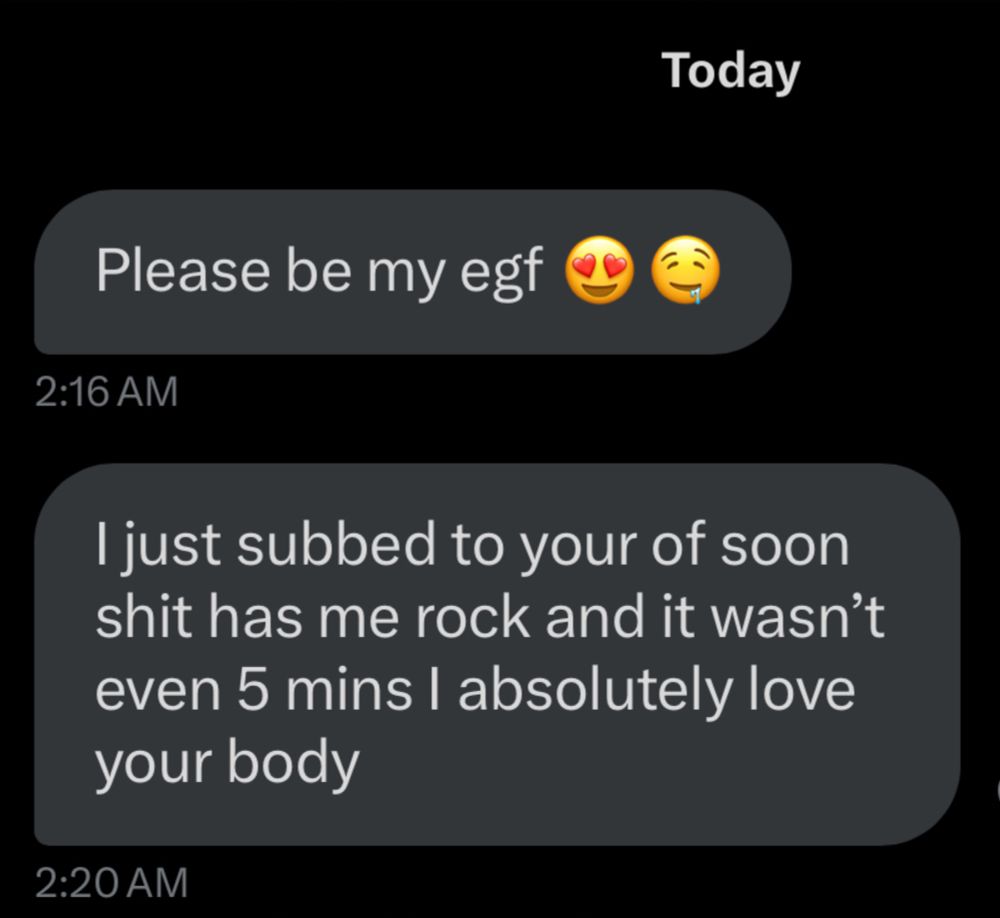Click partial gray element at right edge
This screenshot has width=1000, height=918.
click(997, 790)
